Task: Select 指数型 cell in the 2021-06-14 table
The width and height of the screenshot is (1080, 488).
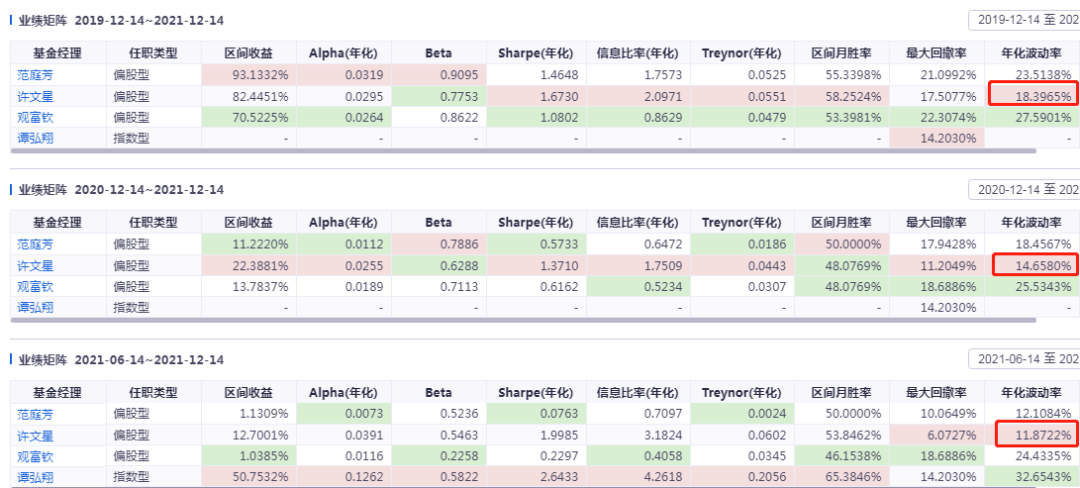Action: click(154, 478)
